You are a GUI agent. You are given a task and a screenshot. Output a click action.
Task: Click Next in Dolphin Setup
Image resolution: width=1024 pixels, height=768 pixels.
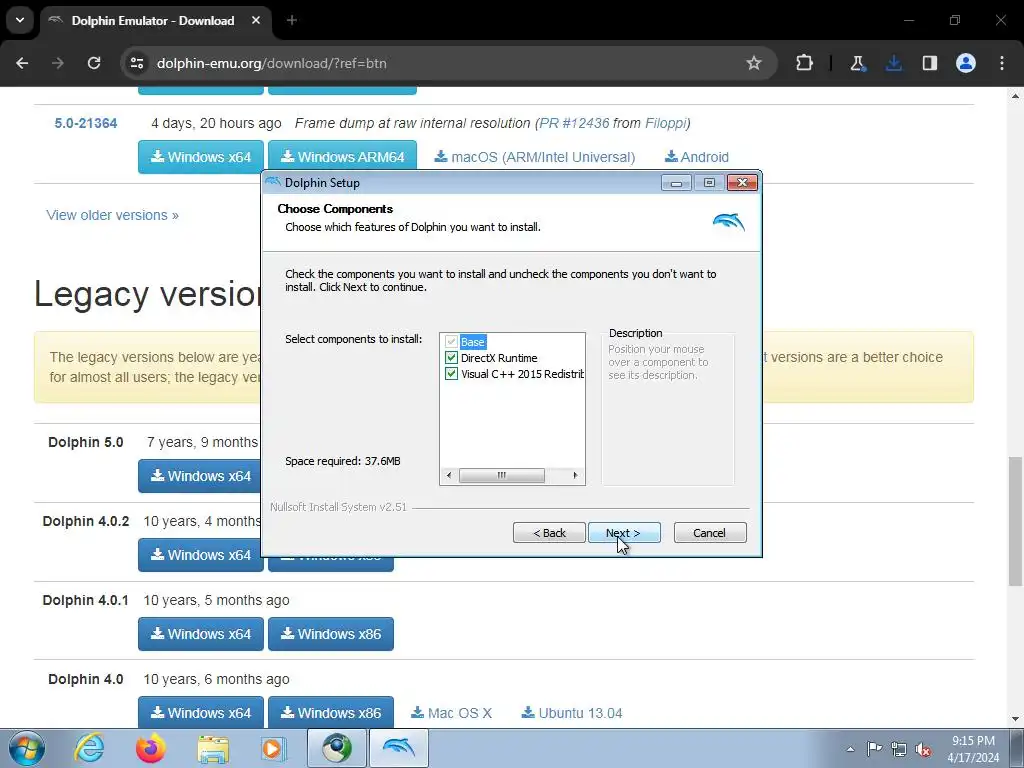tap(624, 533)
